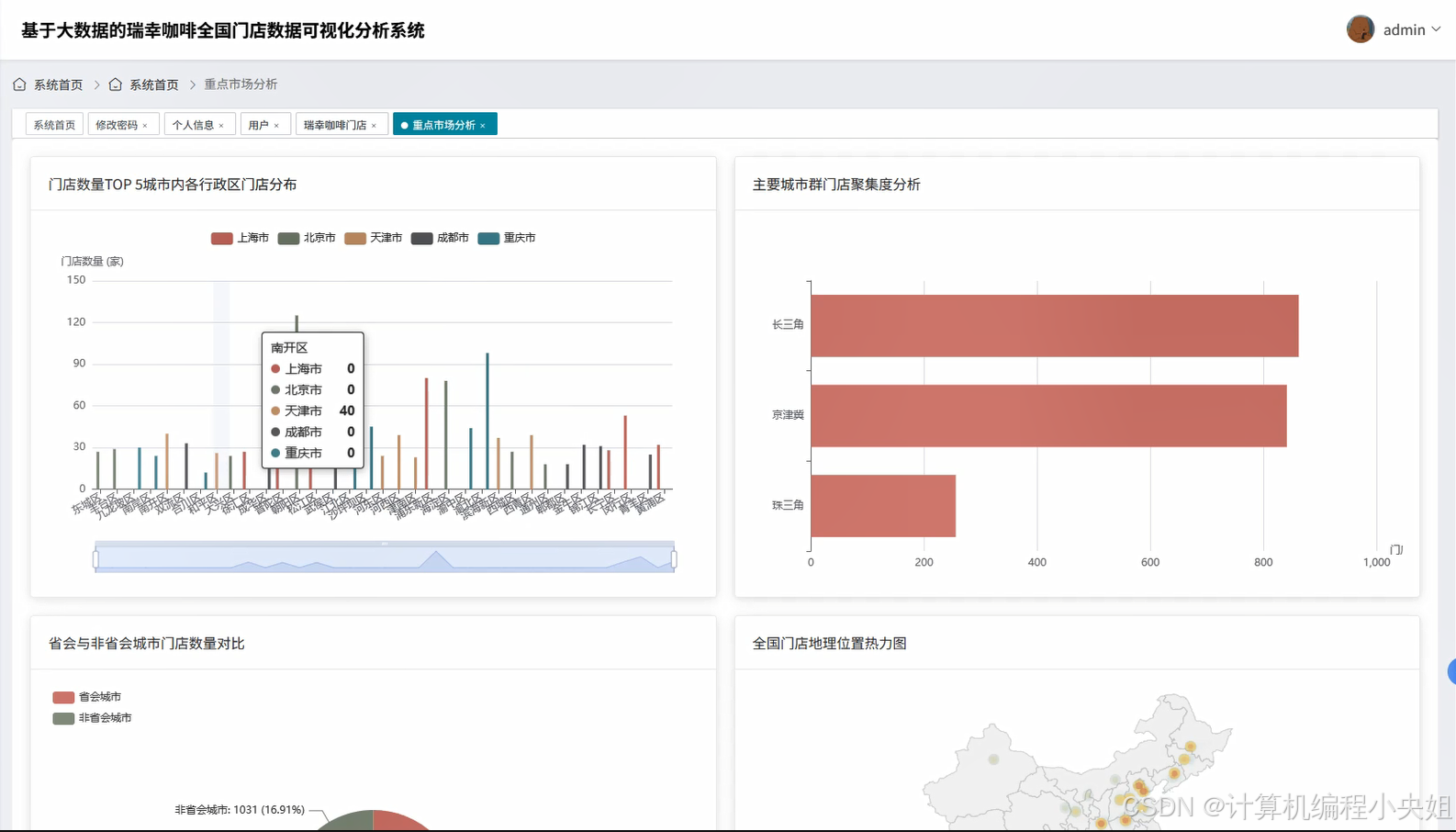Click the 京津冀 axis label

[x=788, y=415]
